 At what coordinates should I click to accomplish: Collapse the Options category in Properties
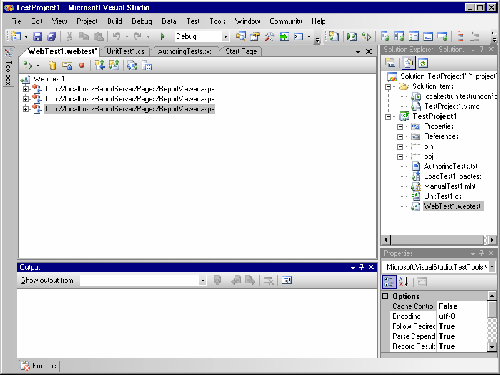(x=385, y=296)
